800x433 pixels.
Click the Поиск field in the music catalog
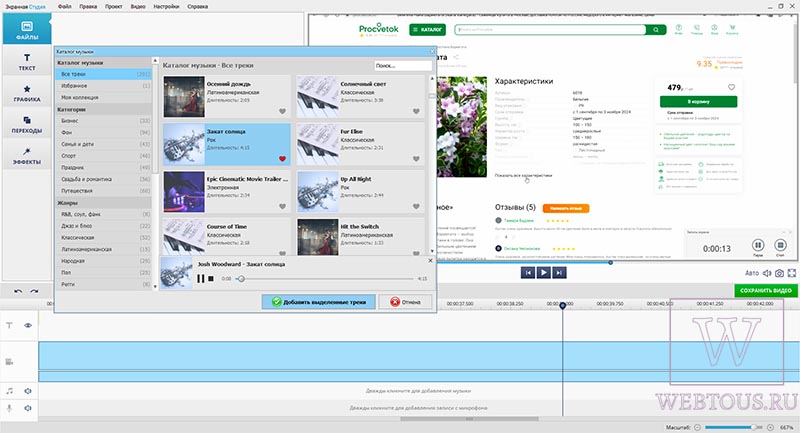click(403, 66)
